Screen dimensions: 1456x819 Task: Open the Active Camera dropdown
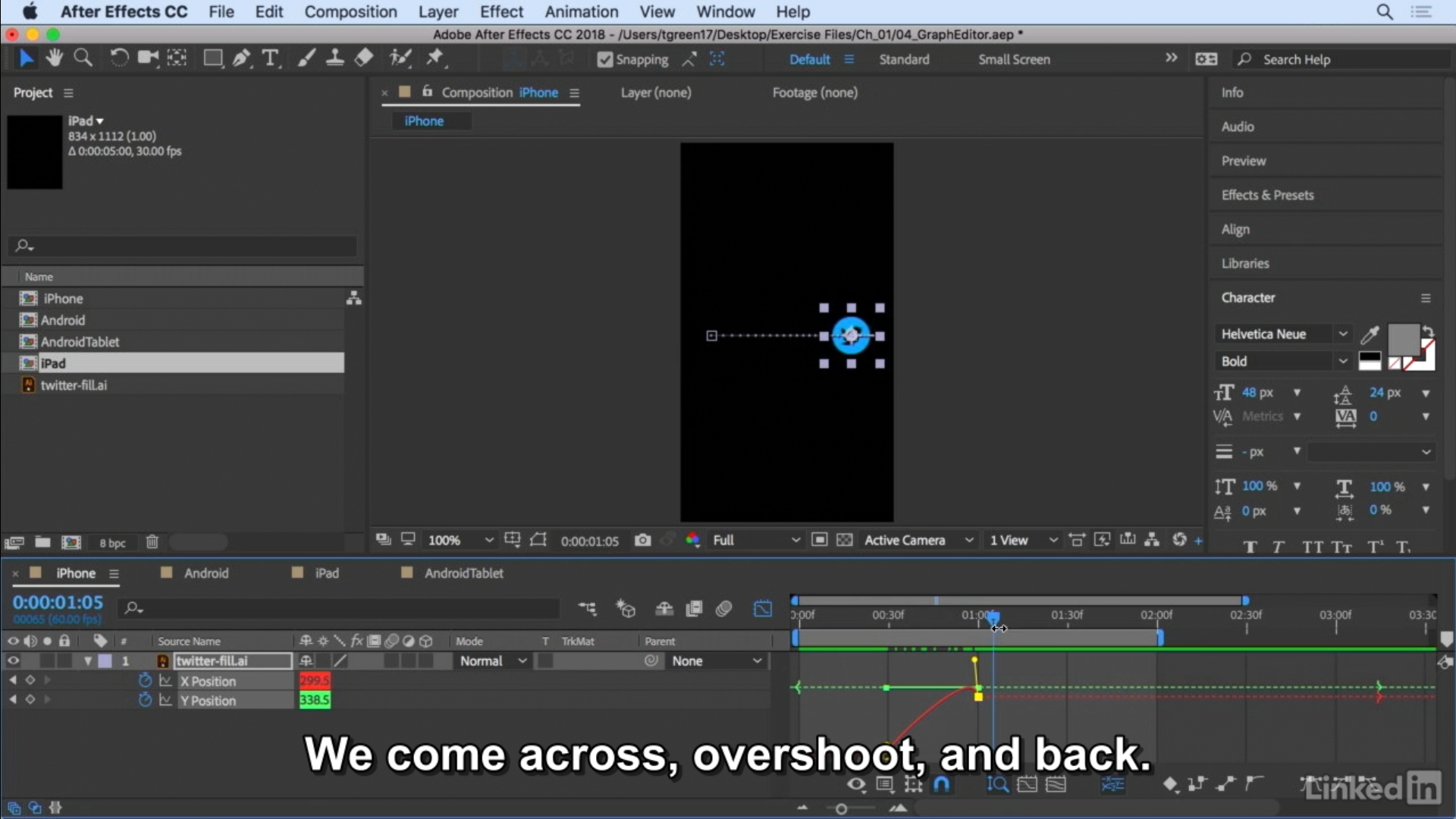click(x=918, y=540)
